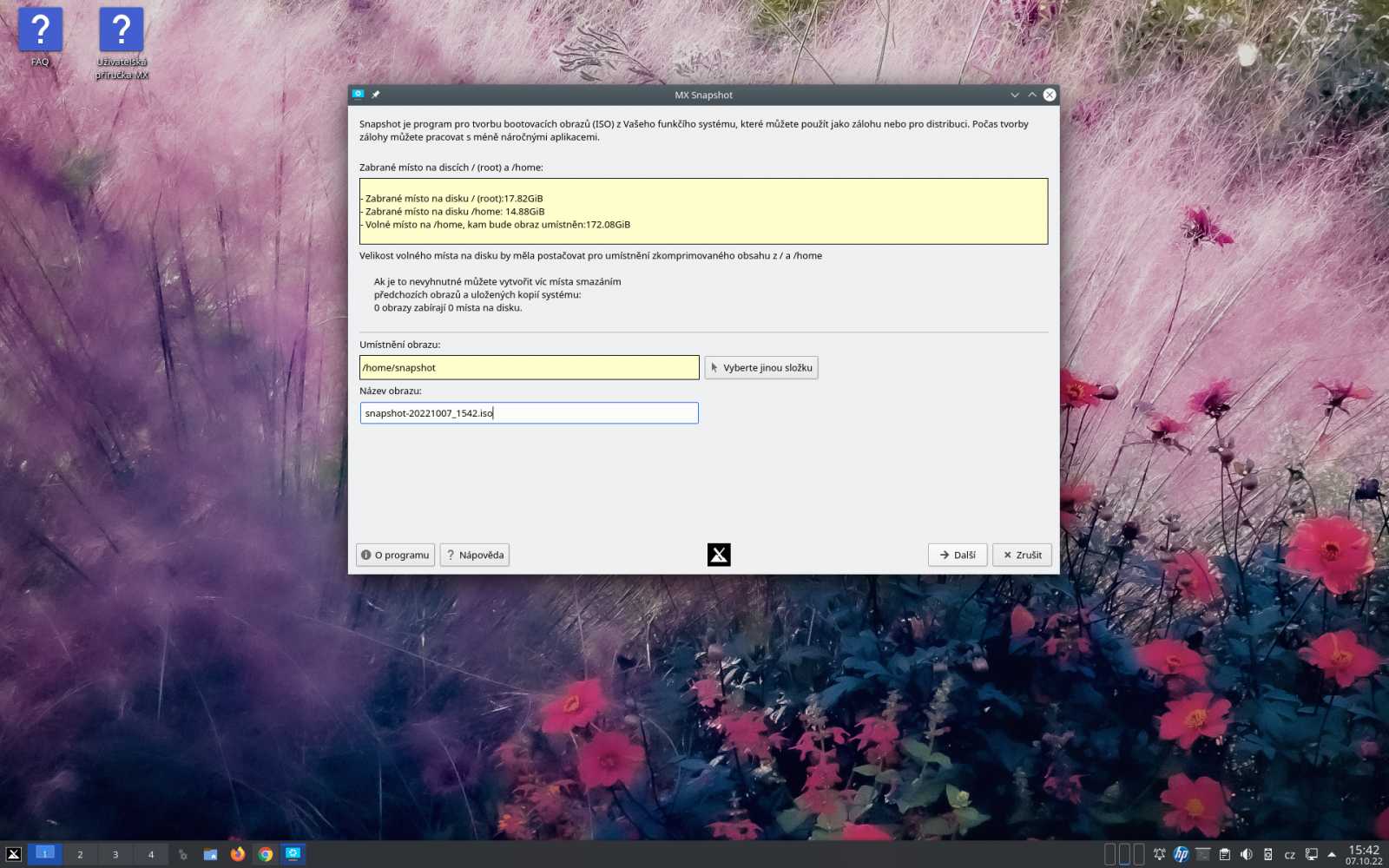Launch Google Chrome from the taskbar
The width and height of the screenshot is (1389, 868).
click(266, 854)
